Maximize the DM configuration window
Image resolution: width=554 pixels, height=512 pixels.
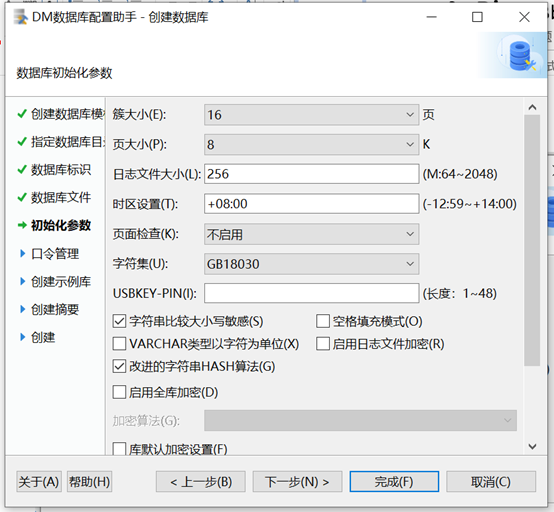click(477, 17)
